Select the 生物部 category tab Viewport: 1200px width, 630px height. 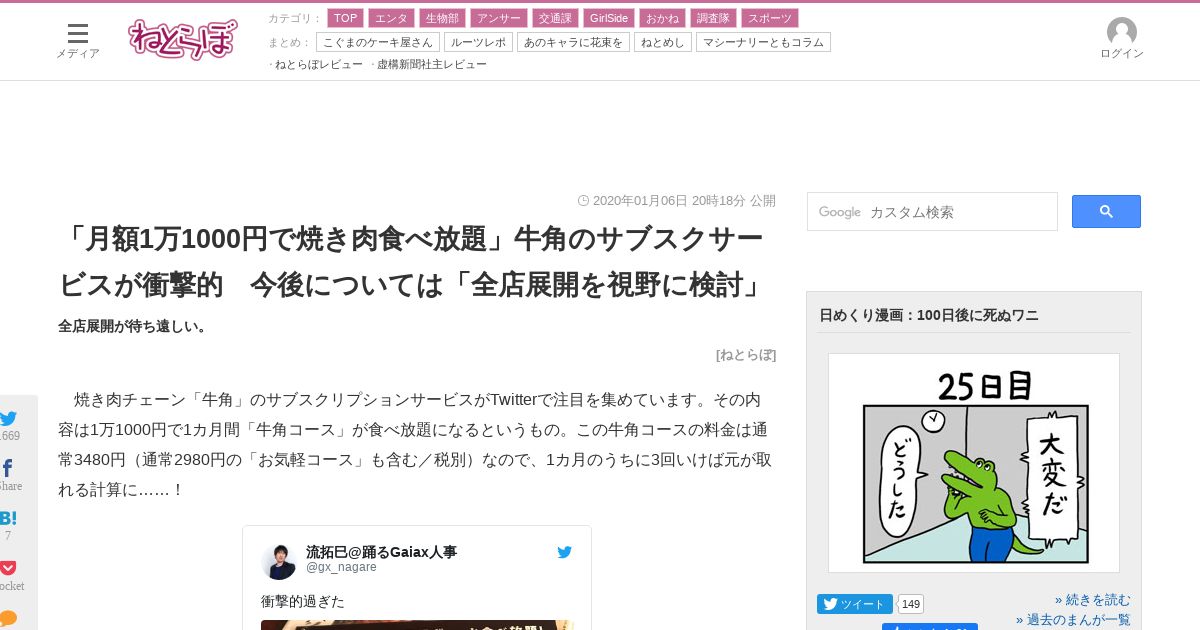coord(442,18)
